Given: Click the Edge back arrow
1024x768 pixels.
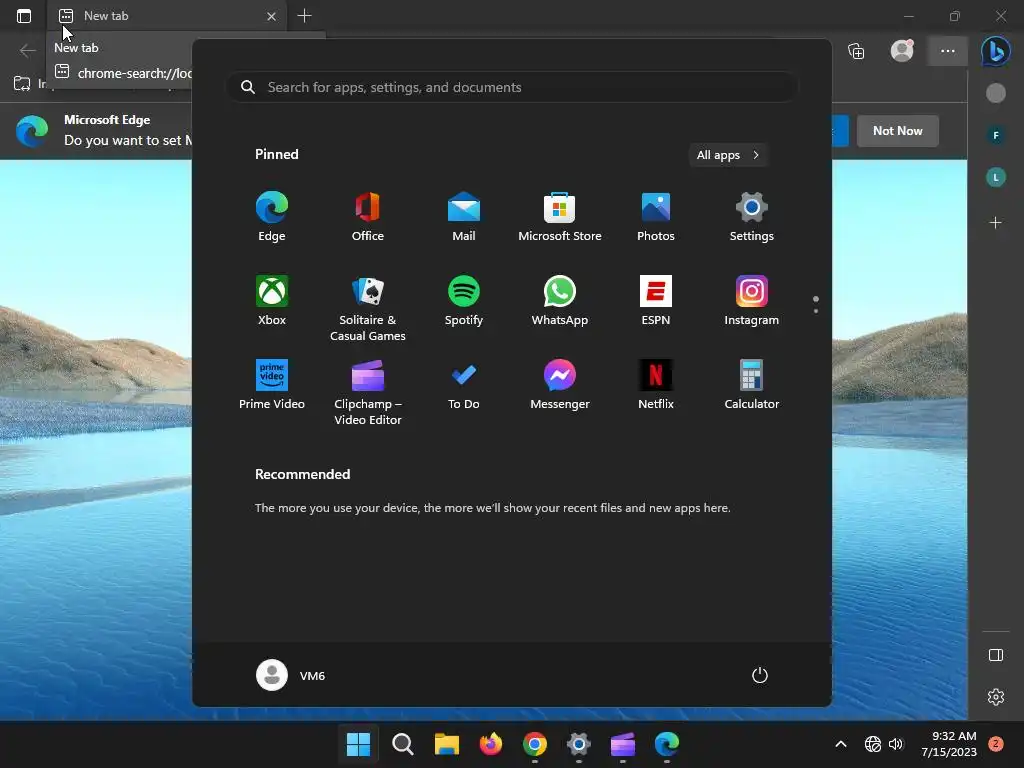Looking at the screenshot, I should 27,50.
